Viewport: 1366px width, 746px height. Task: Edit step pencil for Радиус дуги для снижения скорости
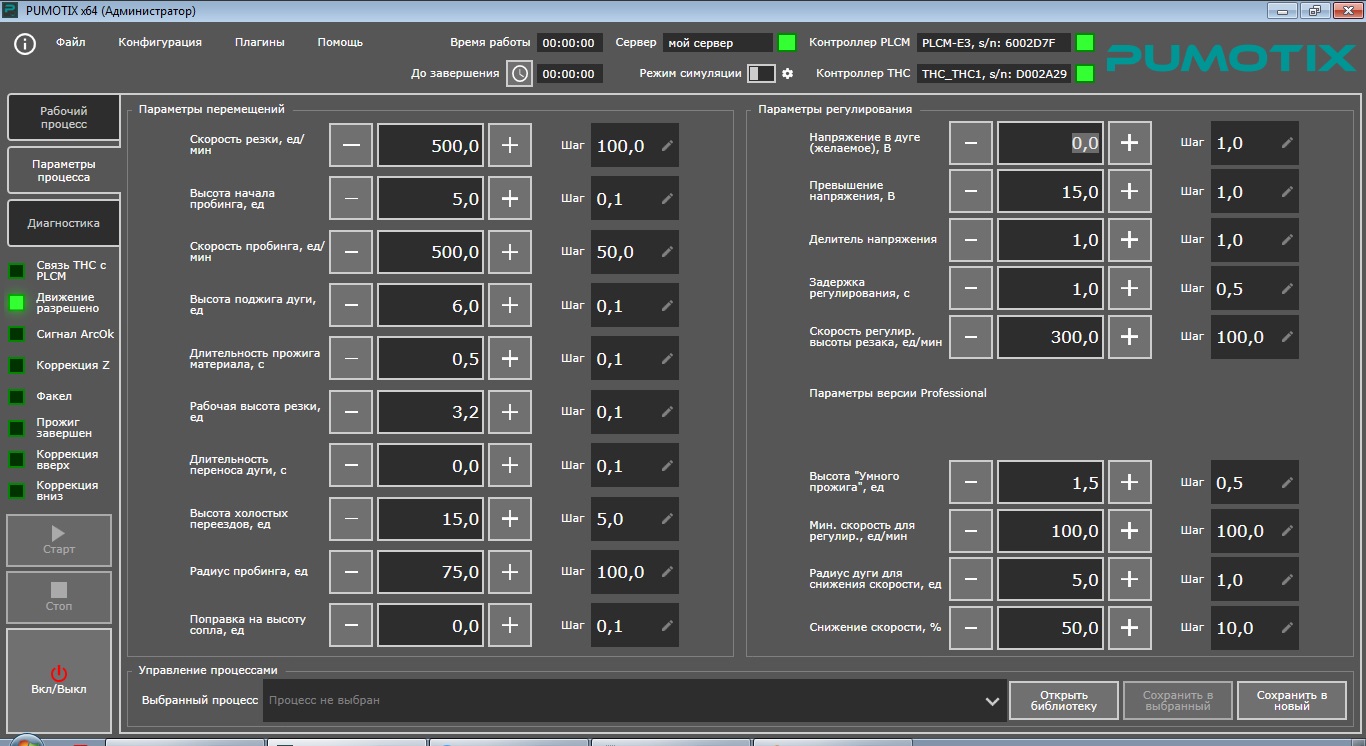[1287, 580]
